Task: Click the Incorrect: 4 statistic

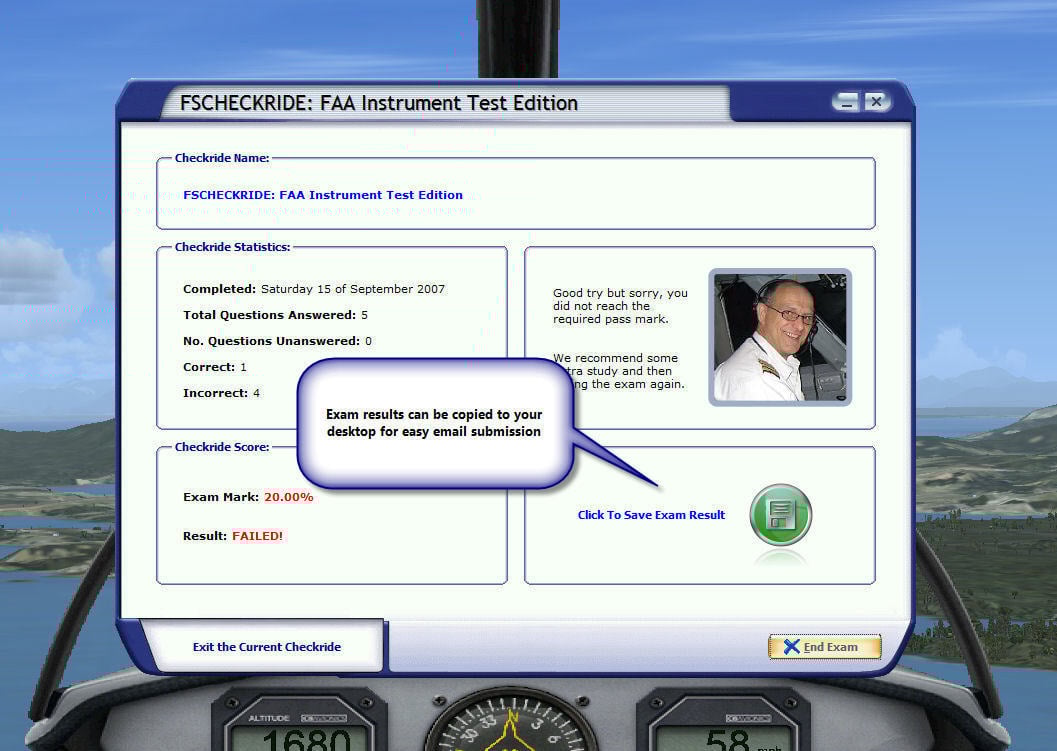Action: click(221, 393)
